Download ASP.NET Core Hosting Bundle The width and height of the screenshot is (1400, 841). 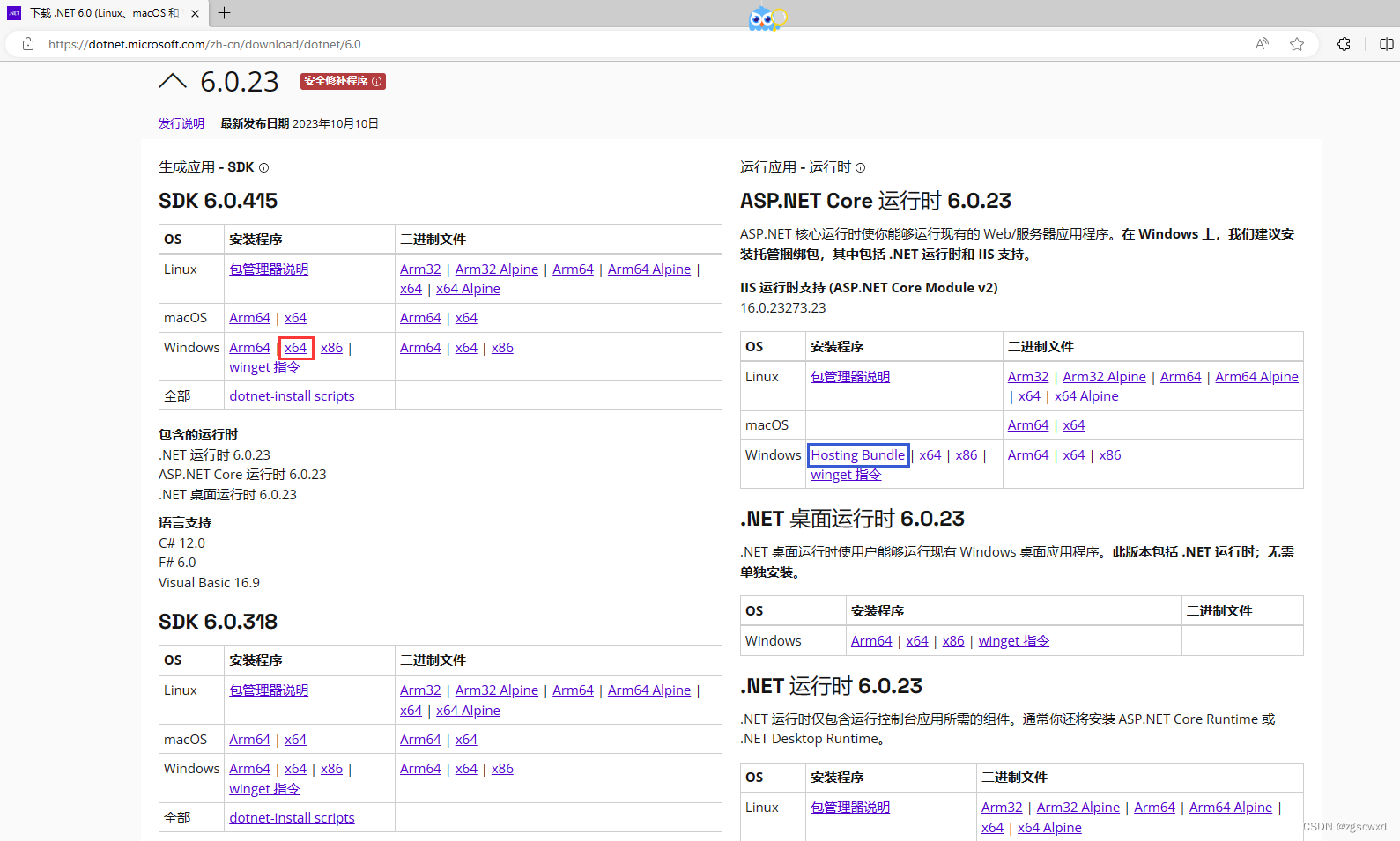858,455
